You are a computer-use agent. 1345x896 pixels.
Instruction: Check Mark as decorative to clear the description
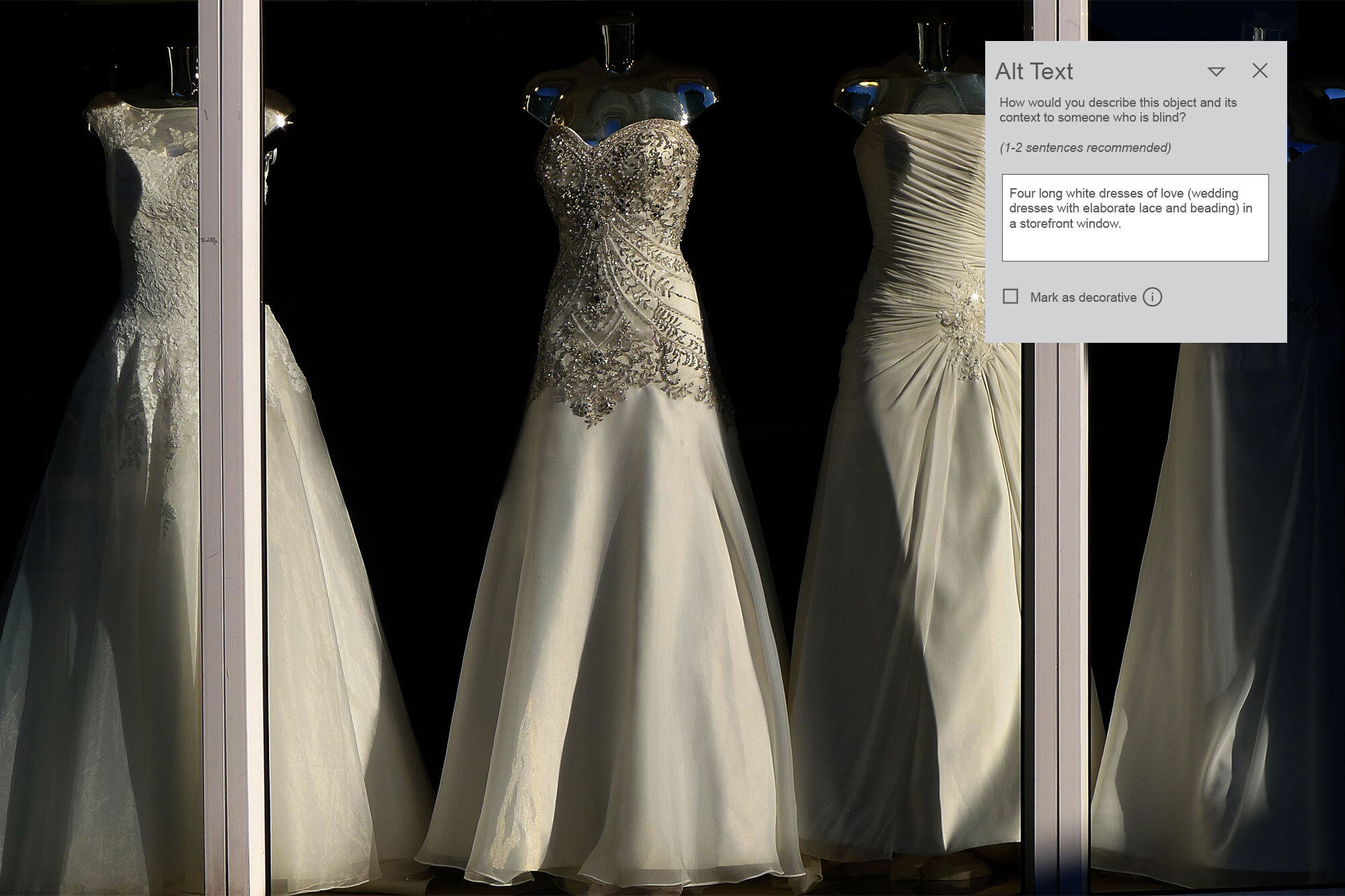1010,296
